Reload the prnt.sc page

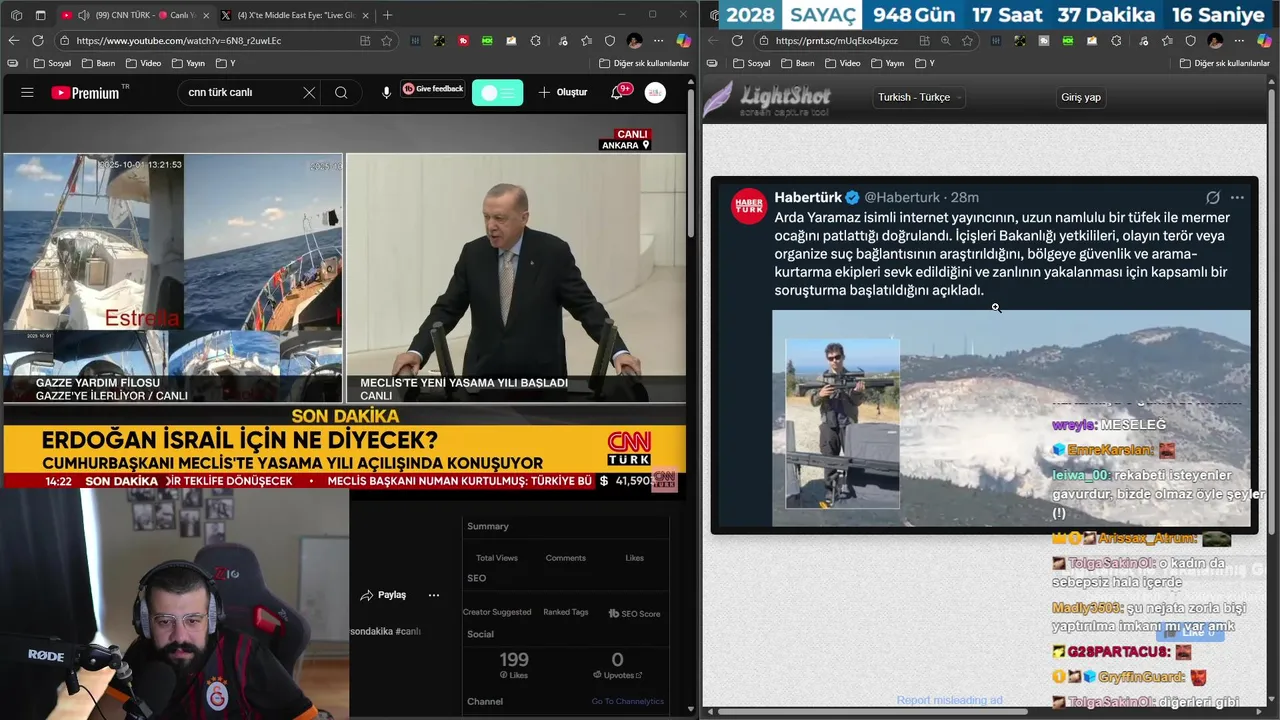(737, 41)
